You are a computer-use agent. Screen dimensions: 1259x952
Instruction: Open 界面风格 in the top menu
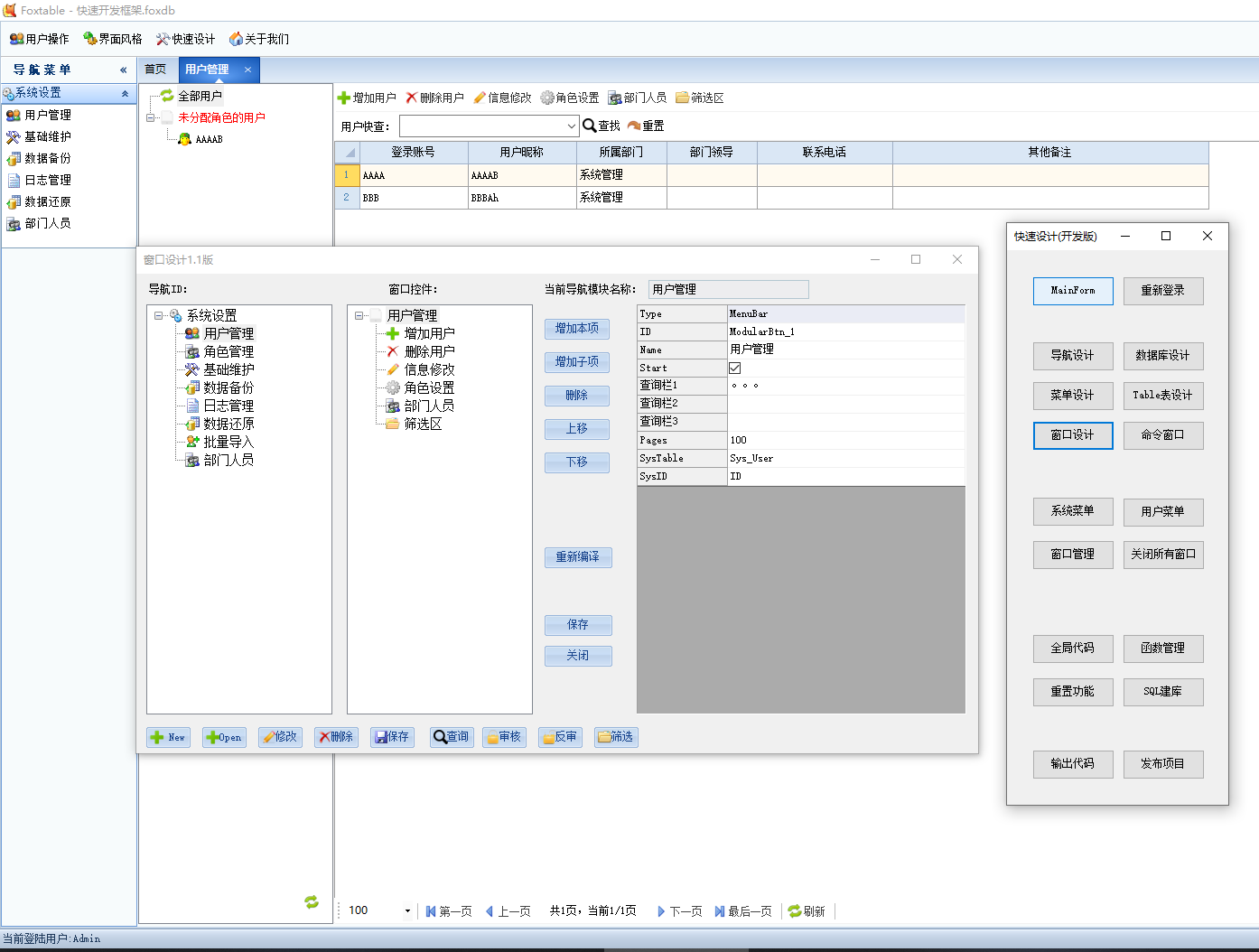[x=113, y=39]
